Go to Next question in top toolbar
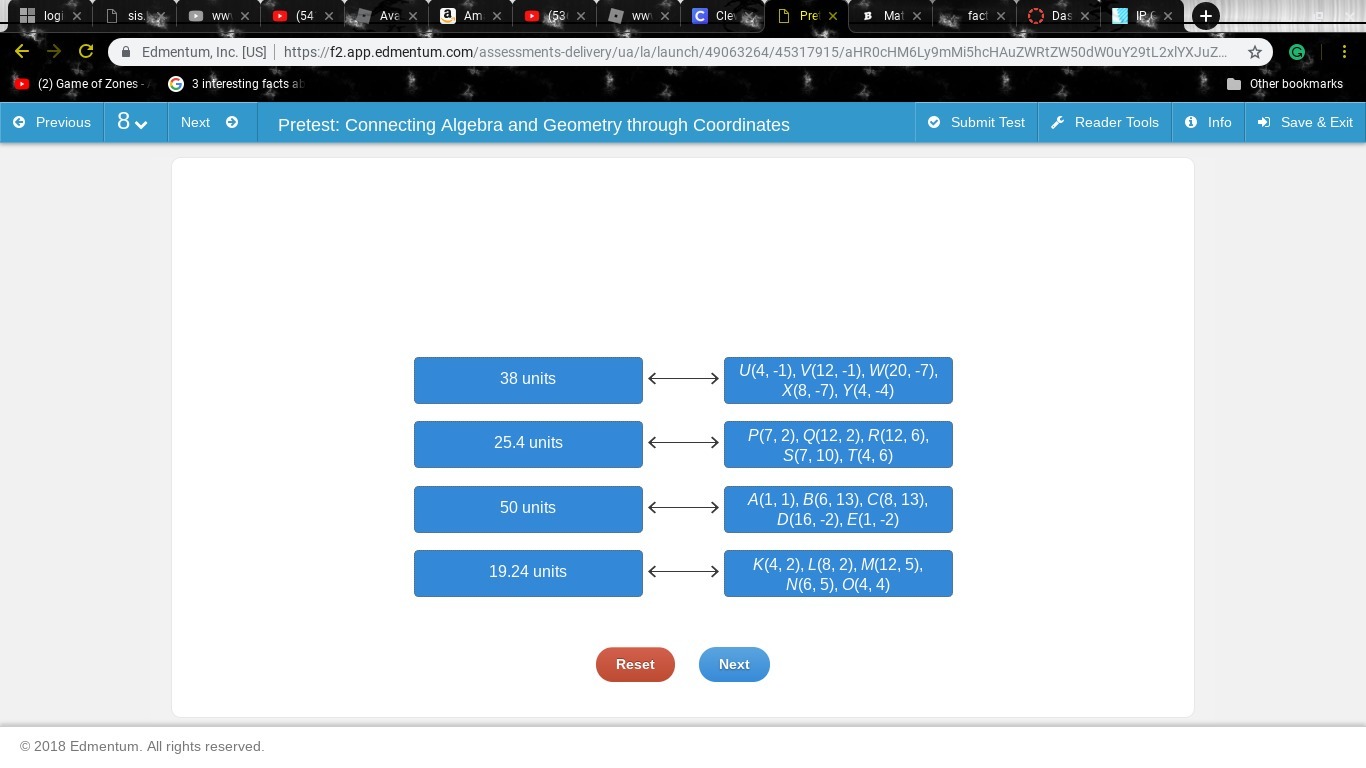This screenshot has height=768, width=1366. click(x=211, y=122)
